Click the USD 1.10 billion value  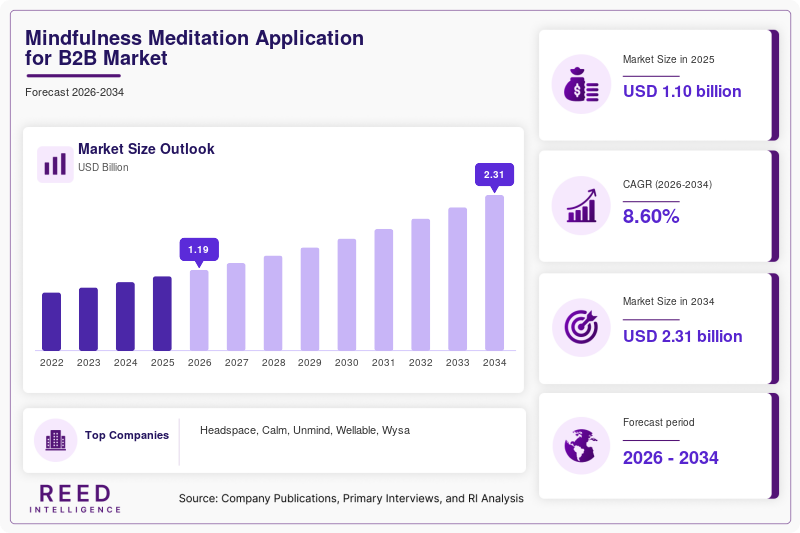[x=682, y=91]
